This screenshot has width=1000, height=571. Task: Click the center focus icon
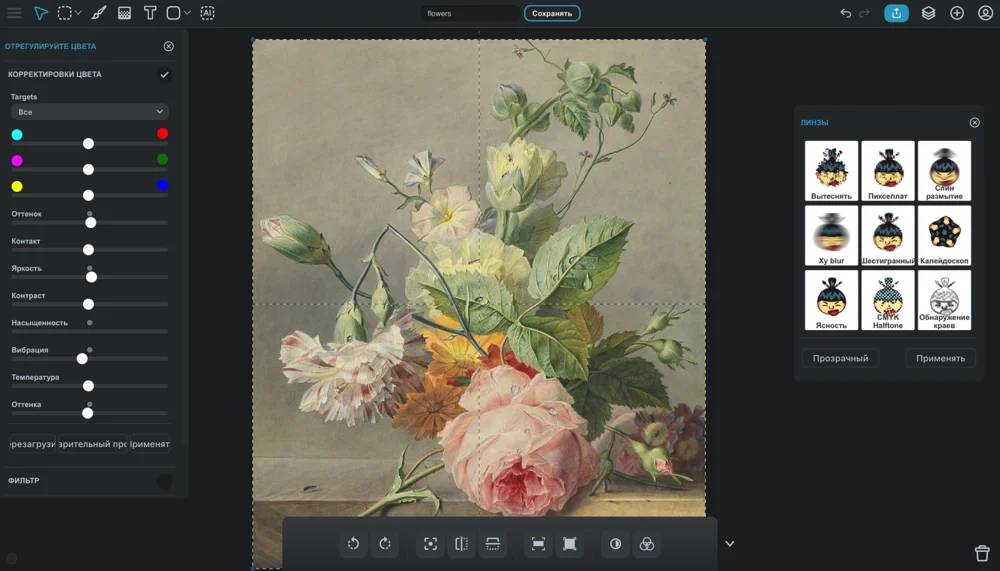(x=430, y=544)
